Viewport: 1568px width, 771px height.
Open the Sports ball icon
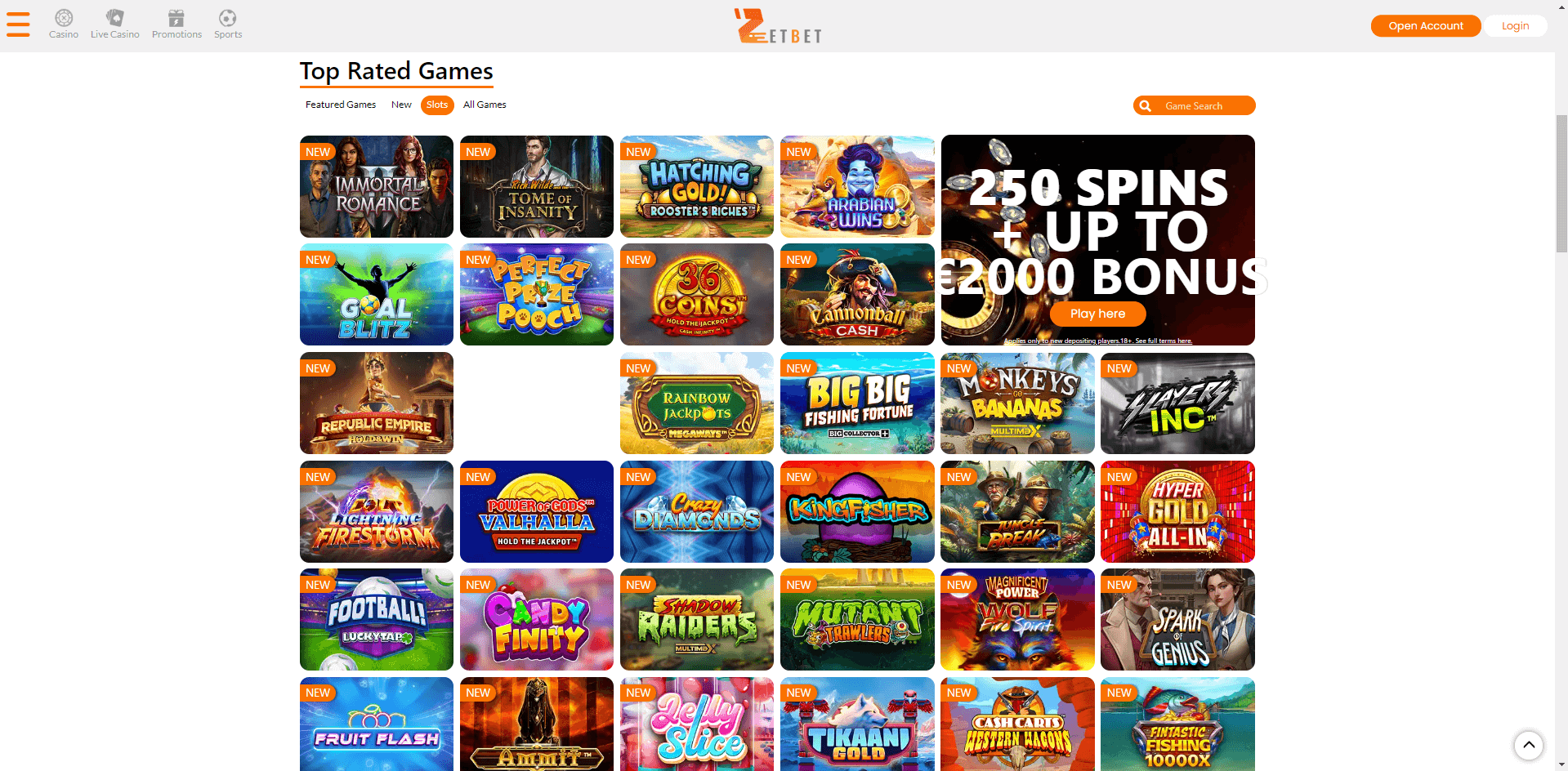[x=228, y=17]
